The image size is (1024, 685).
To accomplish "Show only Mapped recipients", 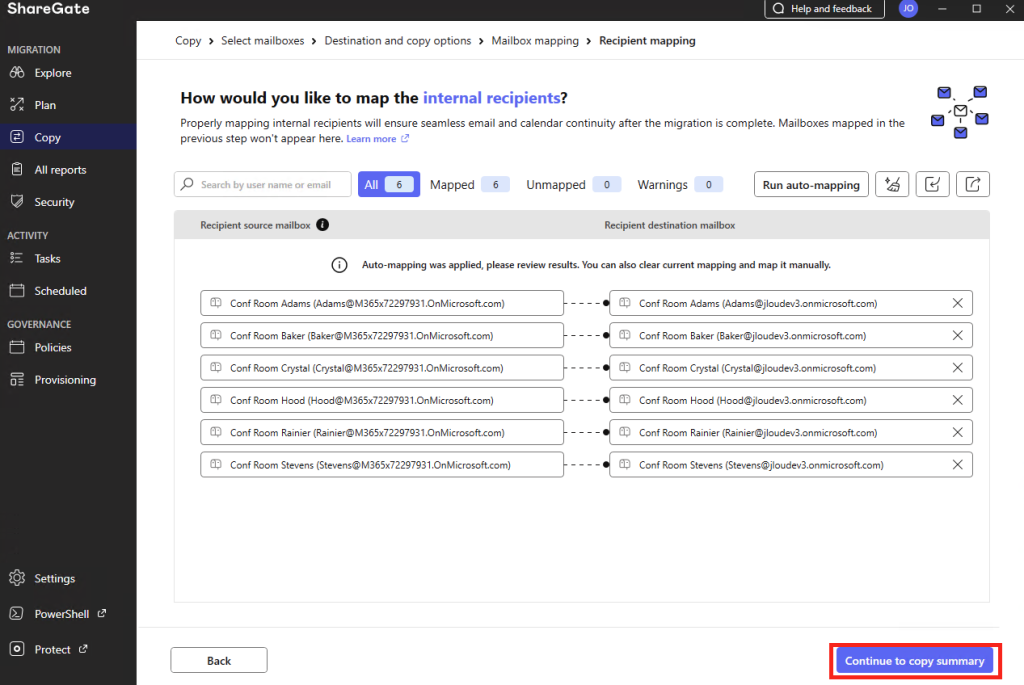I will coord(469,185).
